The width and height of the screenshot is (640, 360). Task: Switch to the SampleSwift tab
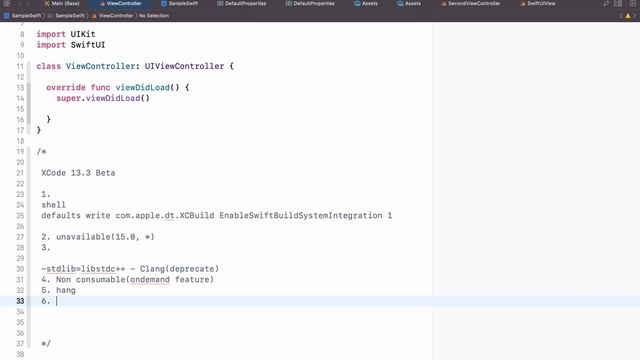tap(180, 3)
